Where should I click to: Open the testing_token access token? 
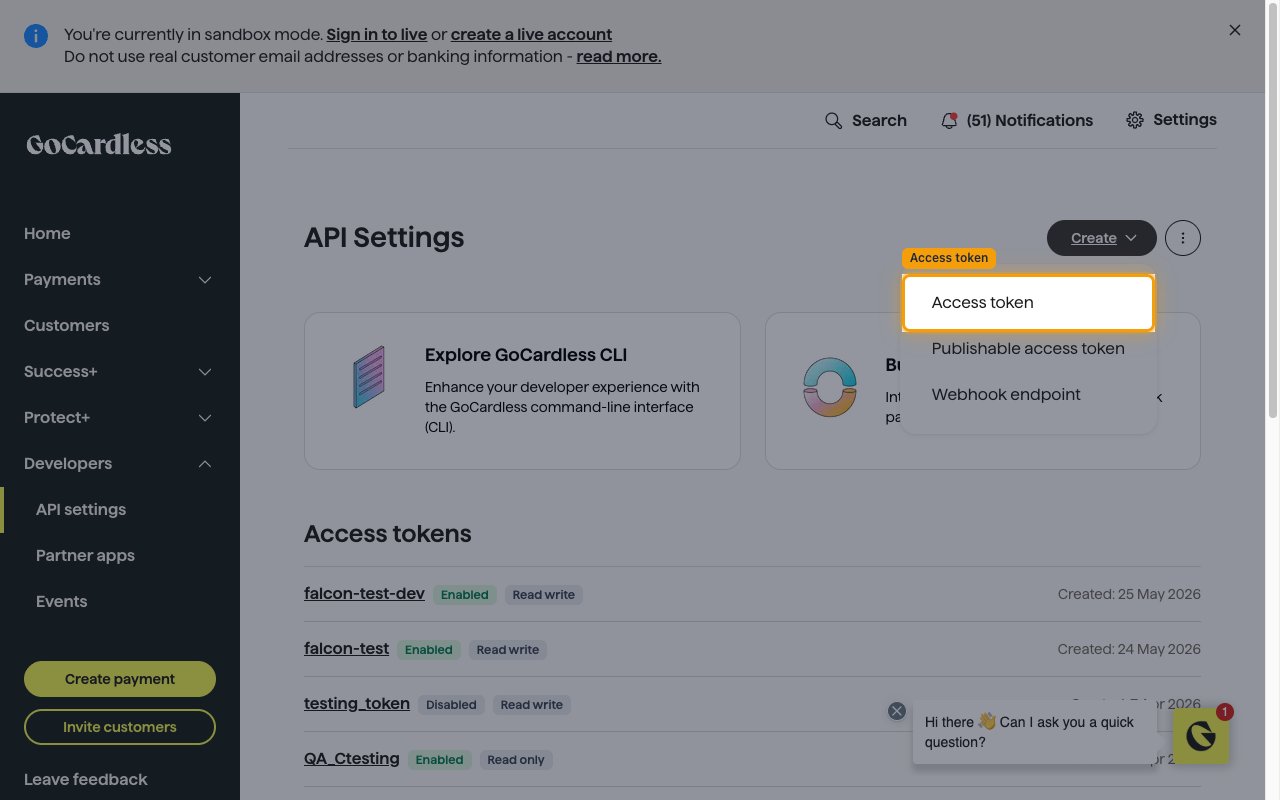(357, 703)
